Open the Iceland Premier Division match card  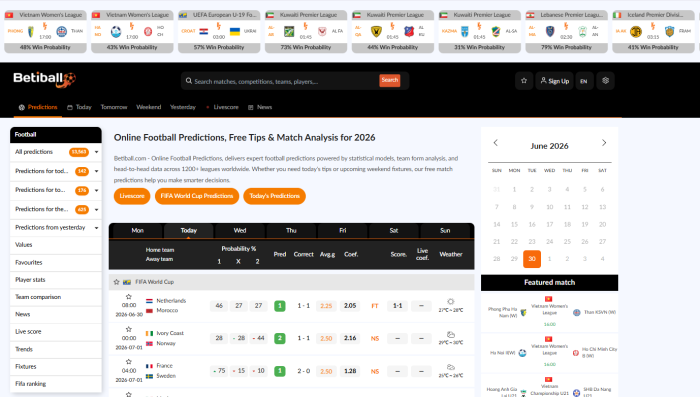pos(653,31)
